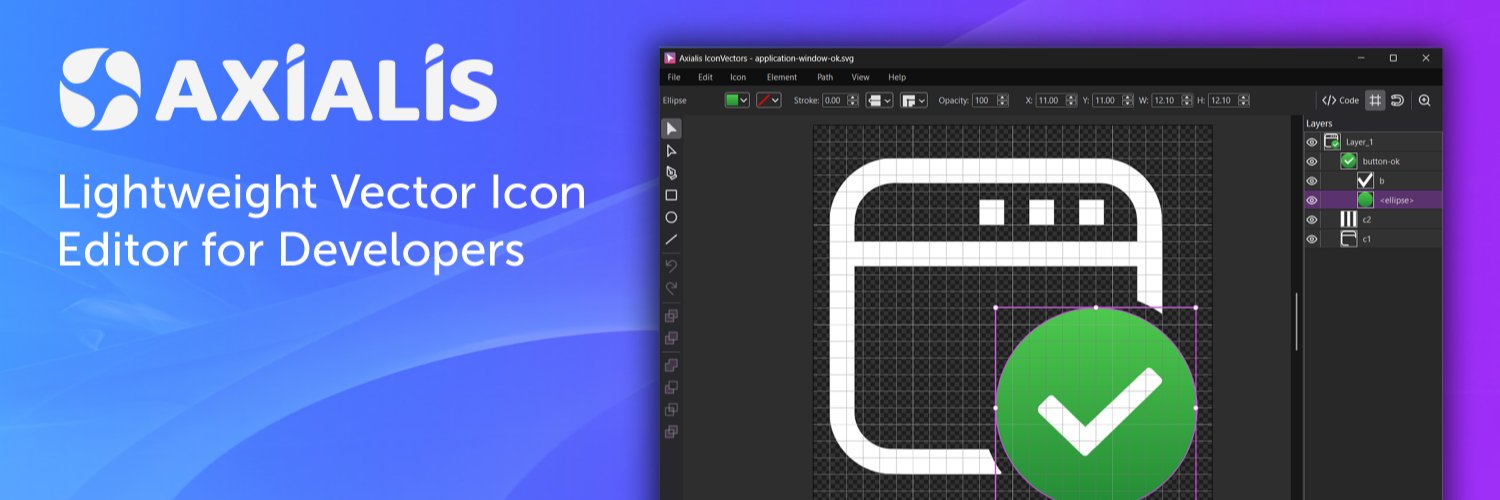Toggle visibility of the button-ok group
Screen dimensions: 1500x500
click(1312, 161)
